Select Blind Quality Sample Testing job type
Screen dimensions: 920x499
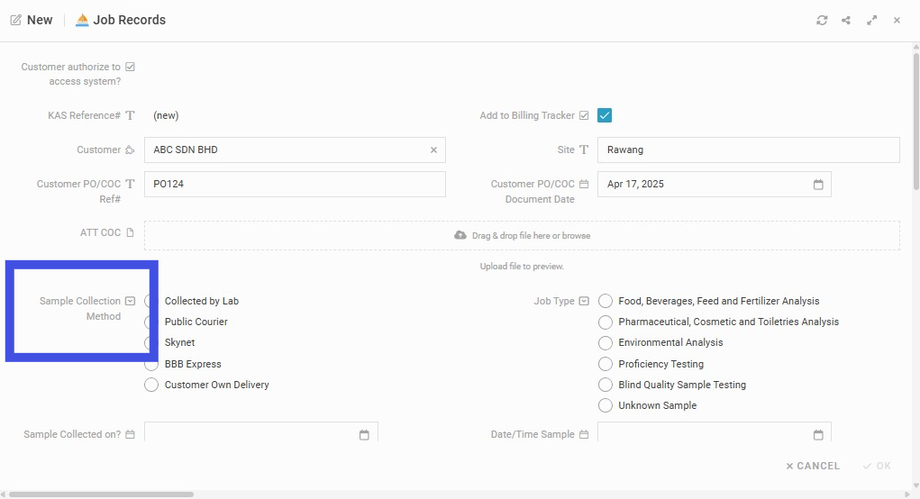605,385
